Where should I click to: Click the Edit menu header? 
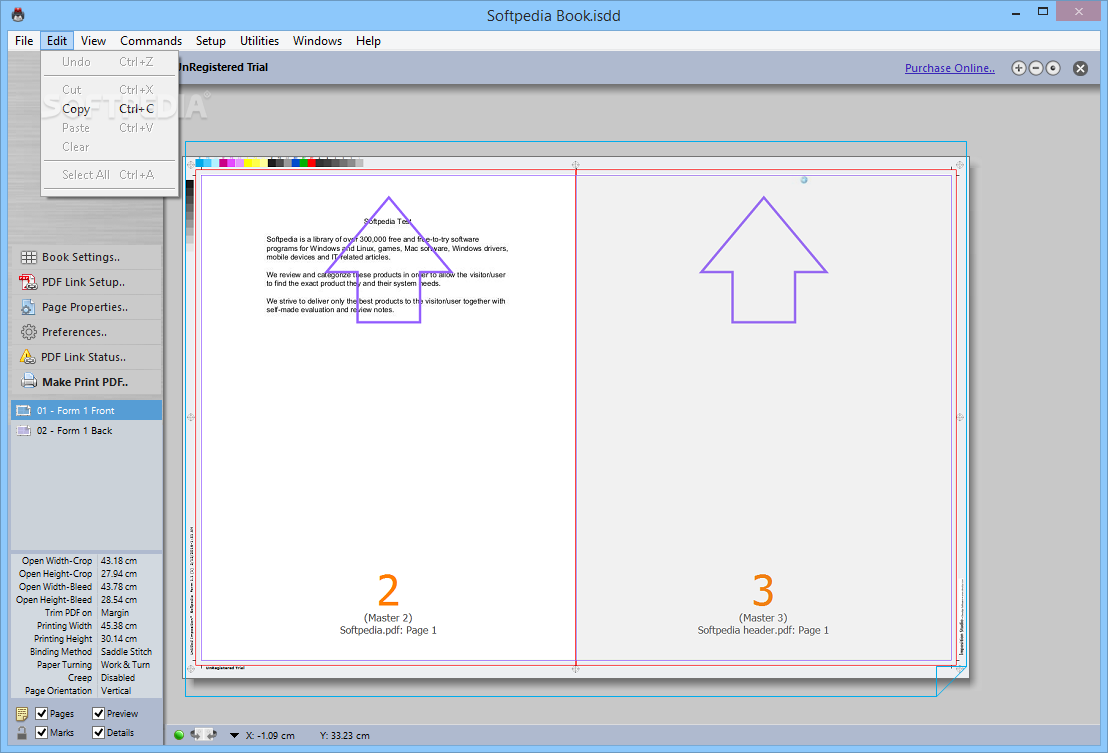[x=57, y=41]
